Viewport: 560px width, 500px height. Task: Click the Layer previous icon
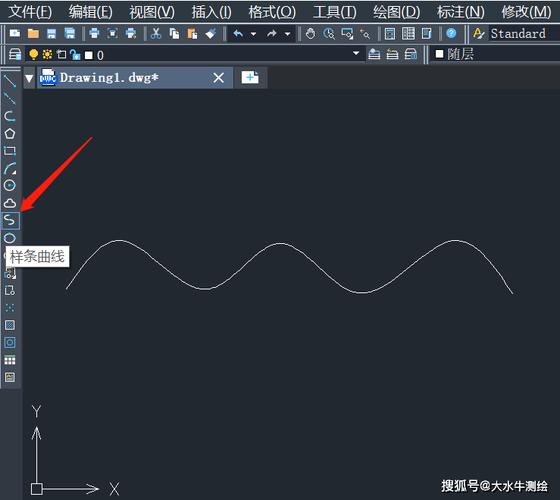coord(392,54)
